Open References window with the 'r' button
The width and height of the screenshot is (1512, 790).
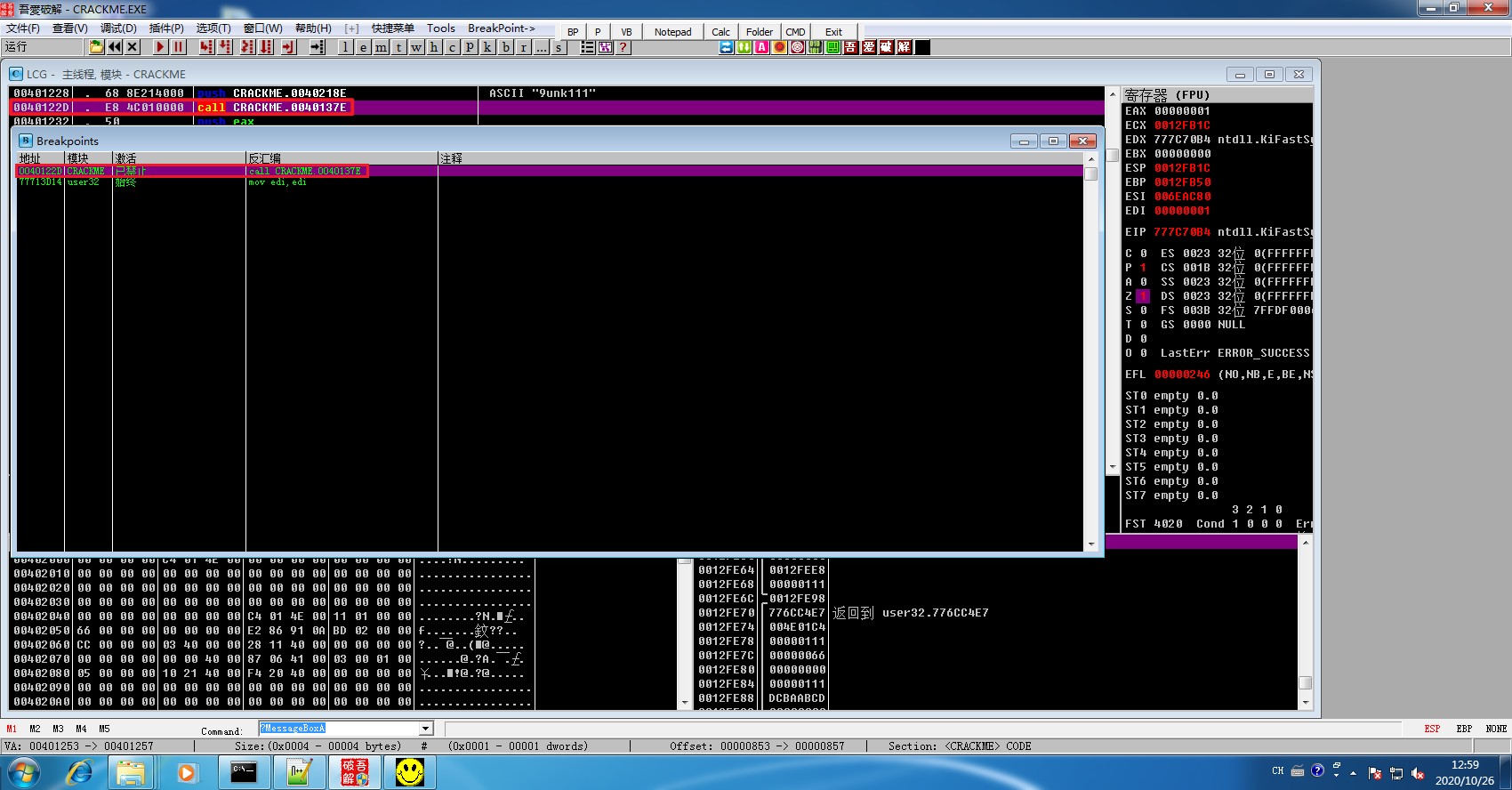click(x=523, y=47)
